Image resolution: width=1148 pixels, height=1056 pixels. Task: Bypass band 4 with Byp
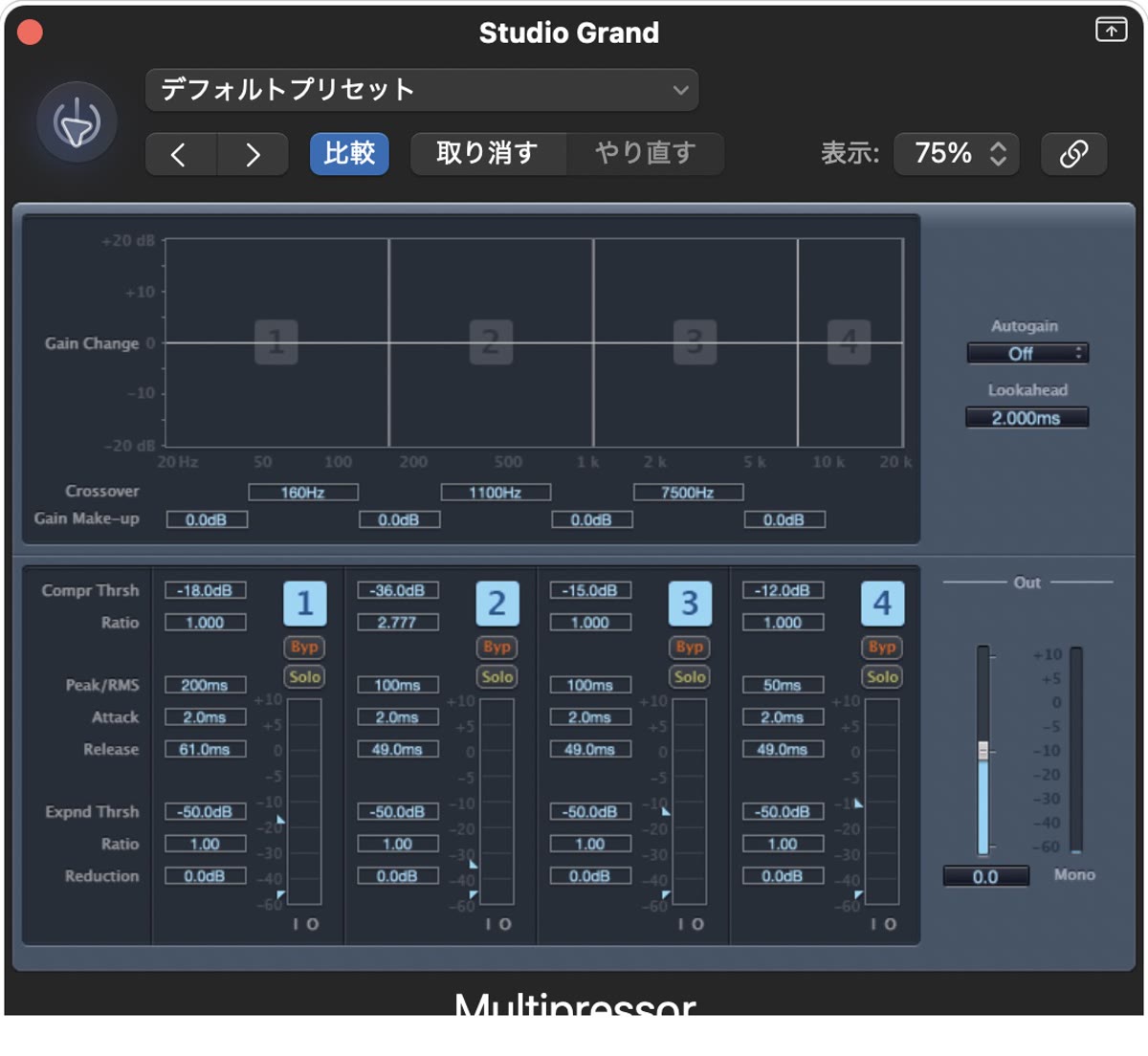(x=882, y=647)
